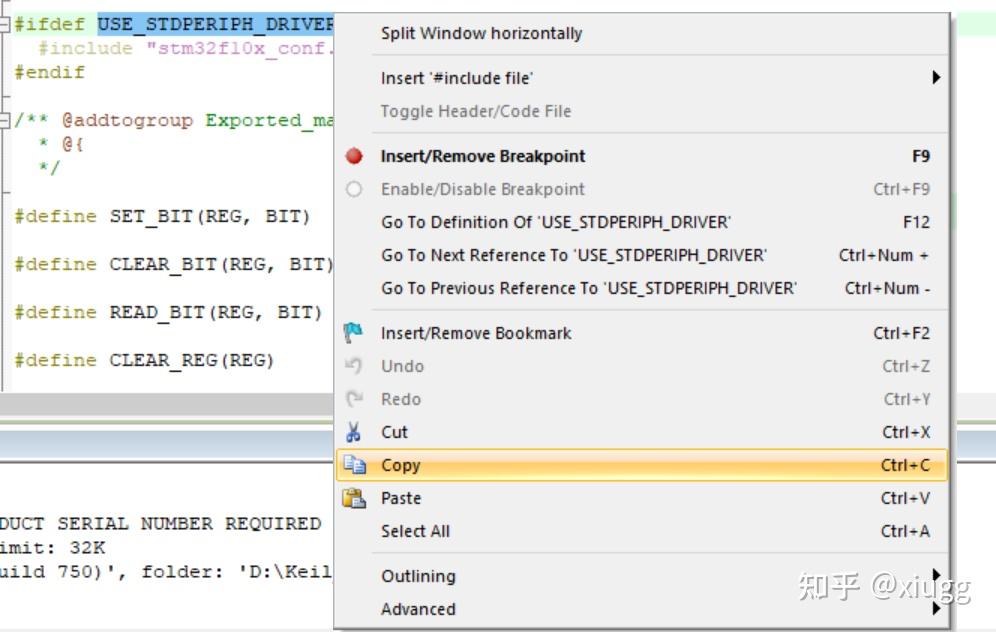The width and height of the screenshot is (996, 632).
Task: Choose Copy from context menu
Action: click(642, 465)
